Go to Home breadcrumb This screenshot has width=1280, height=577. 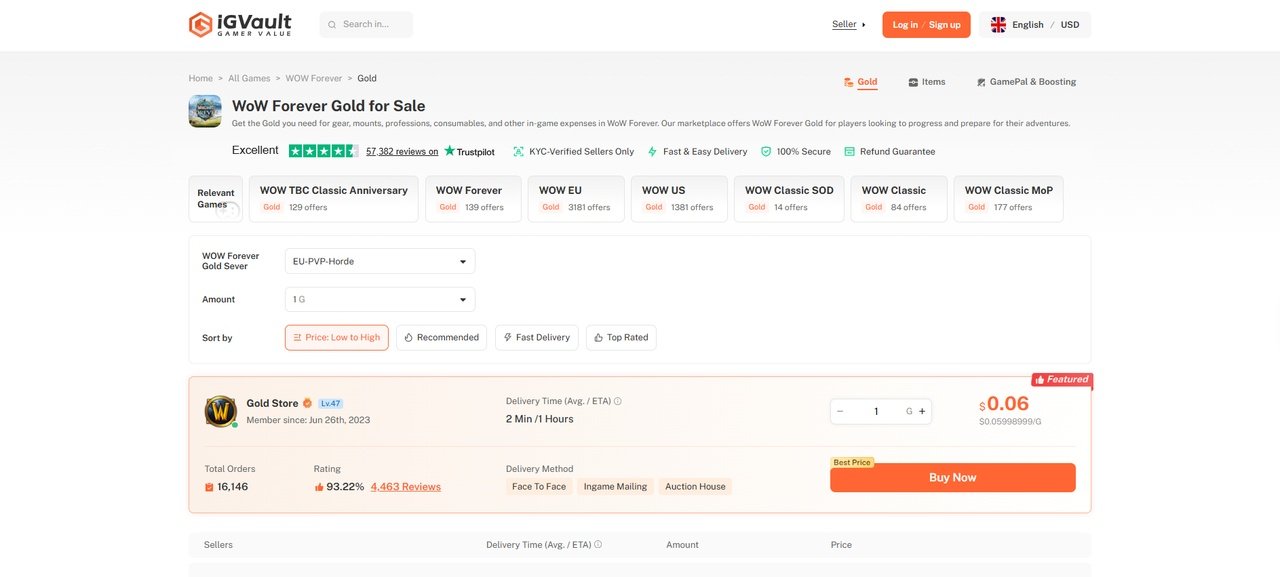click(201, 78)
